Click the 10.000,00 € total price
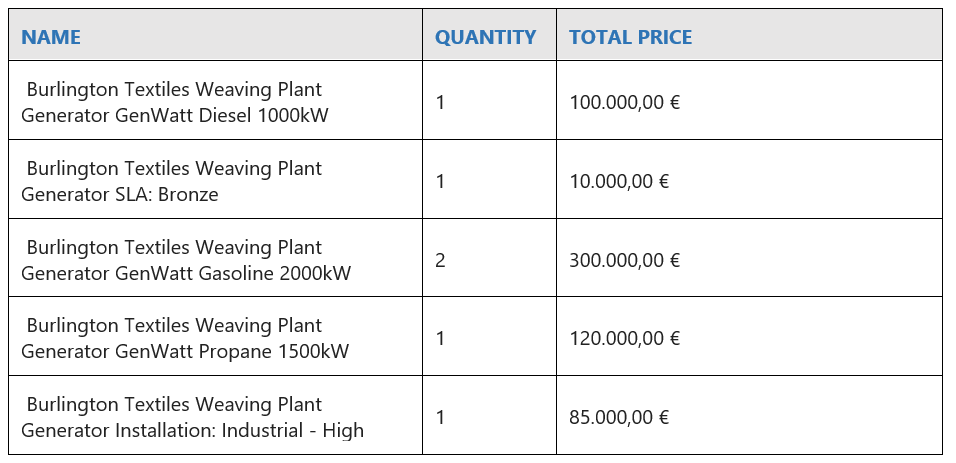The width and height of the screenshot is (956, 463). coord(619,181)
